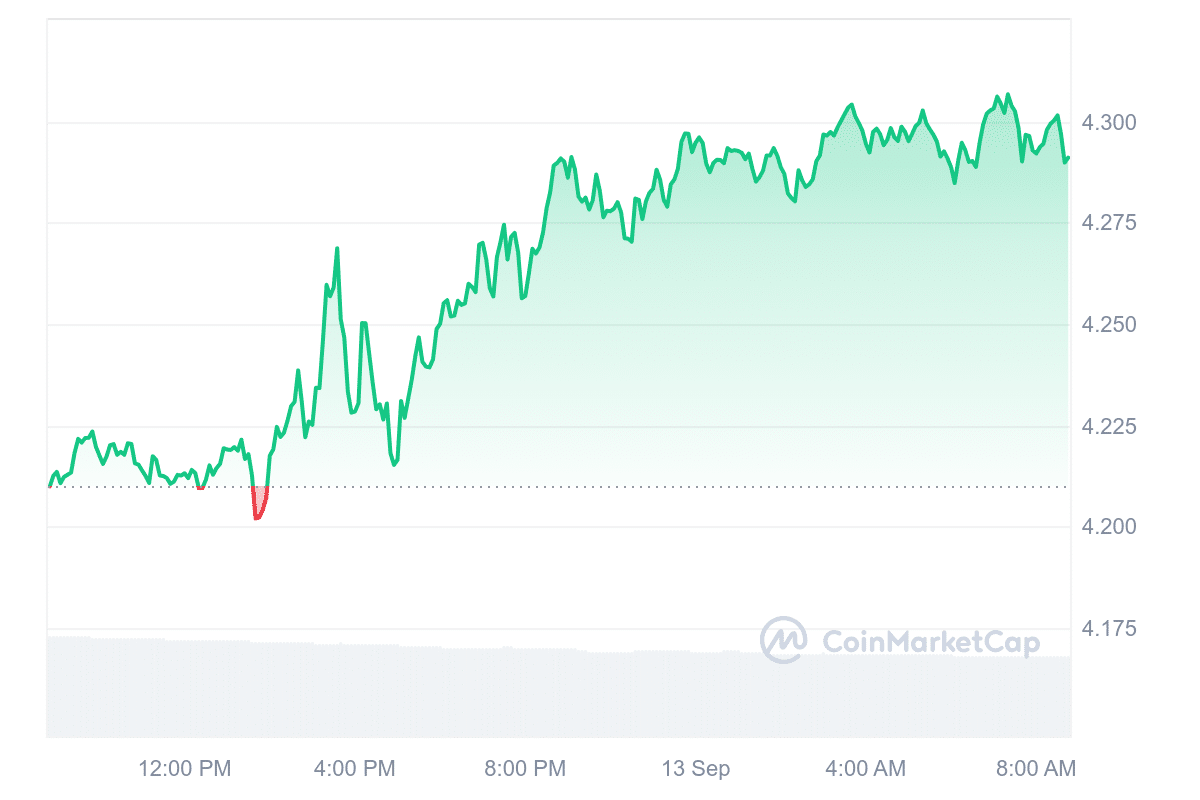Click the CoinMarketCap logo icon
Screen dimensions: 1200x800
(x=784, y=640)
